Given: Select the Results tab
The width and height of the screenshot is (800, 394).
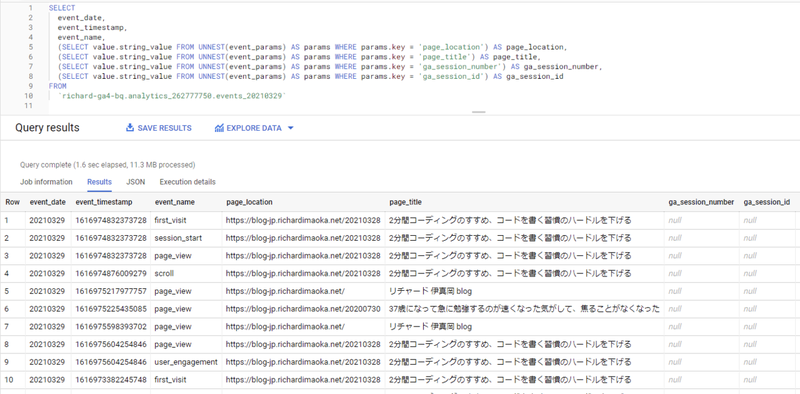Looking at the screenshot, I should pos(99,182).
